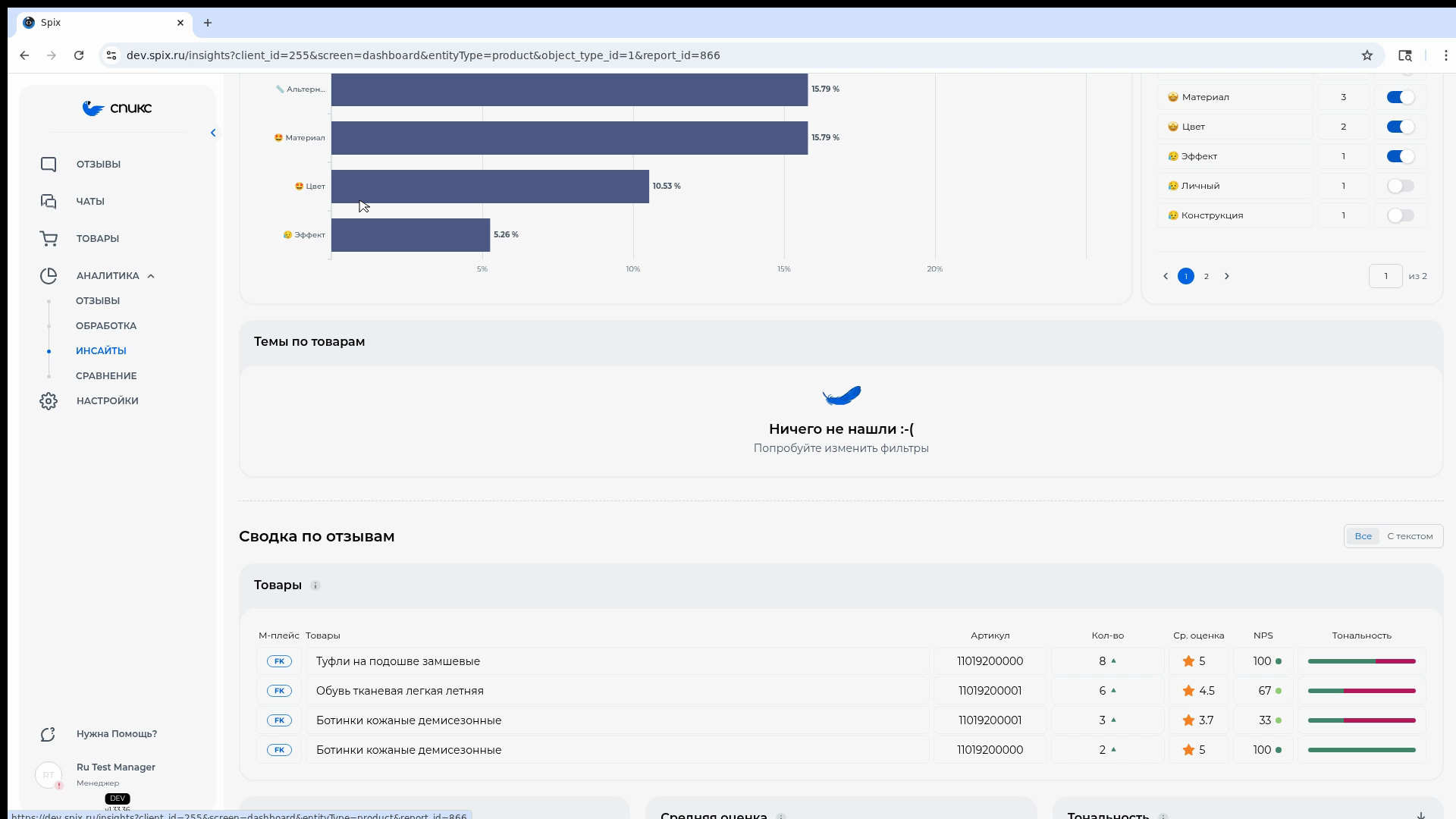Click the RT user avatar
This screenshot has height=819, width=1456.
pyautogui.click(x=49, y=775)
